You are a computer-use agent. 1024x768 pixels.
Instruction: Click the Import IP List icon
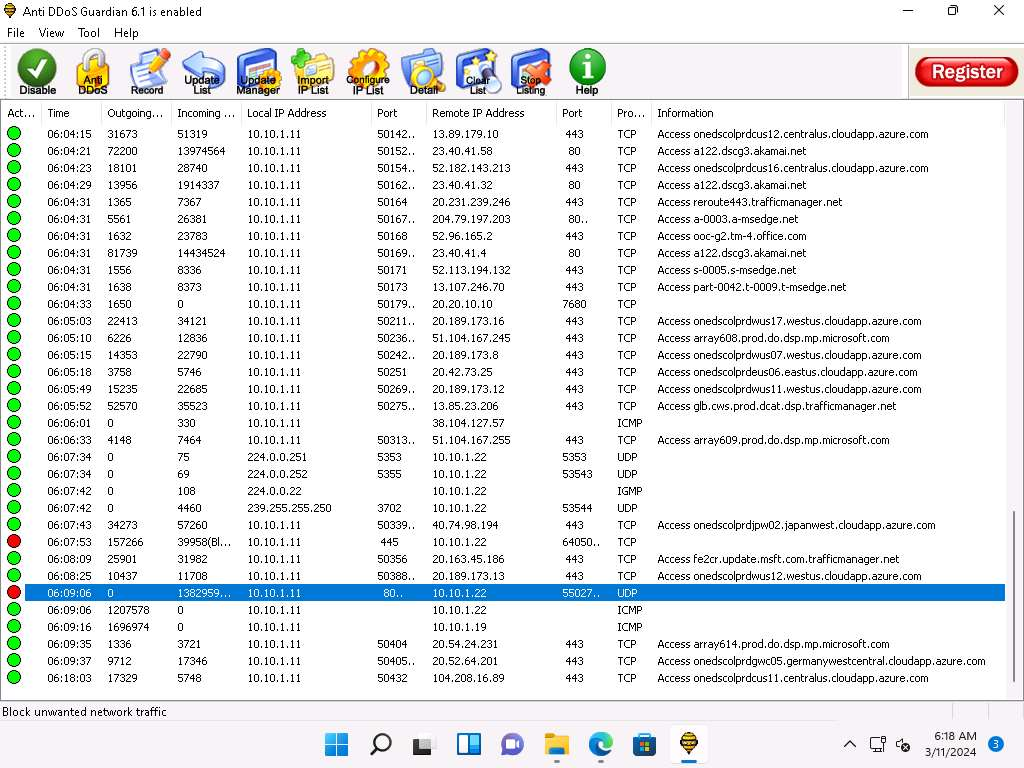pos(312,72)
